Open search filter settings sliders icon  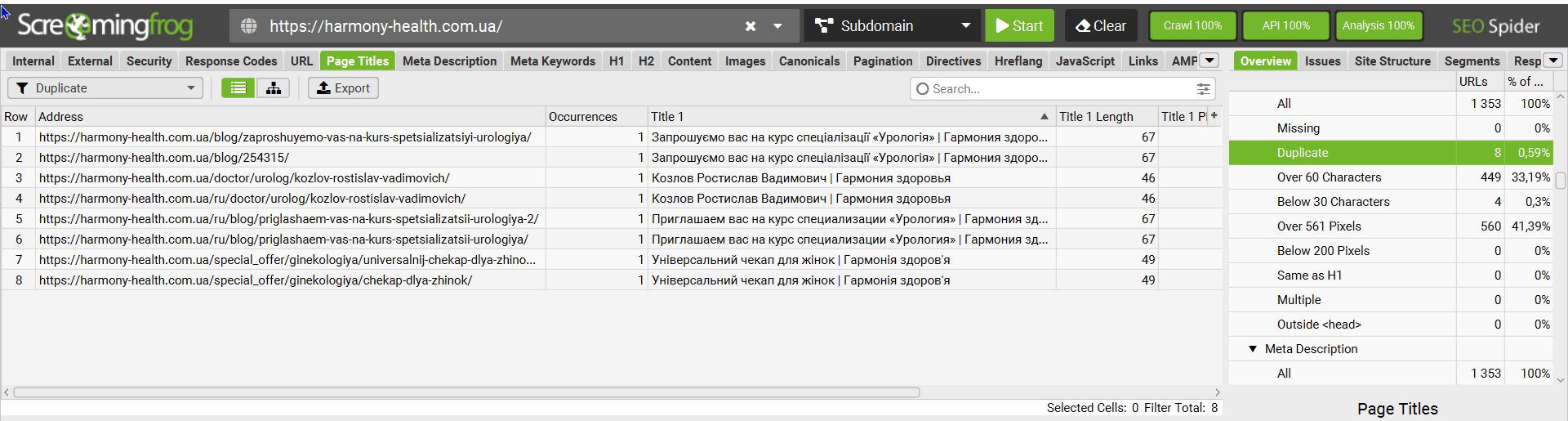point(1203,89)
